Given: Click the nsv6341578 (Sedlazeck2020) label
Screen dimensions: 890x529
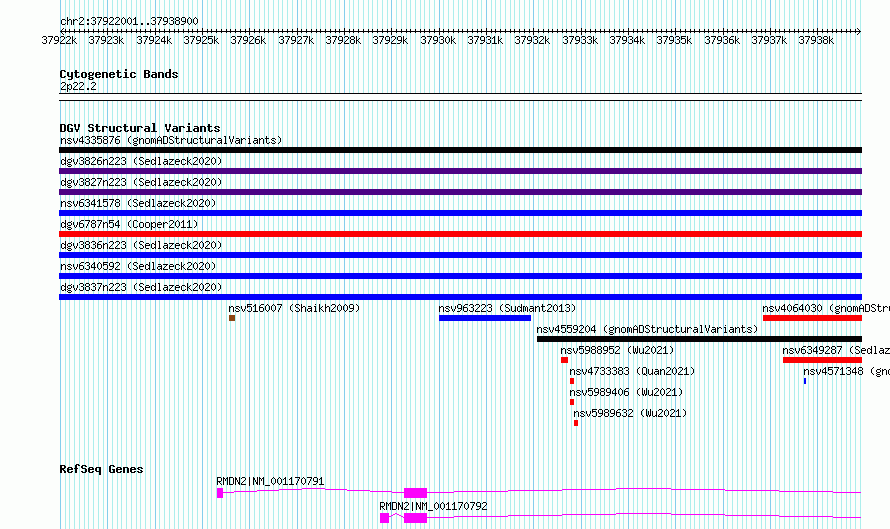Looking at the screenshot, I should click(x=138, y=203).
